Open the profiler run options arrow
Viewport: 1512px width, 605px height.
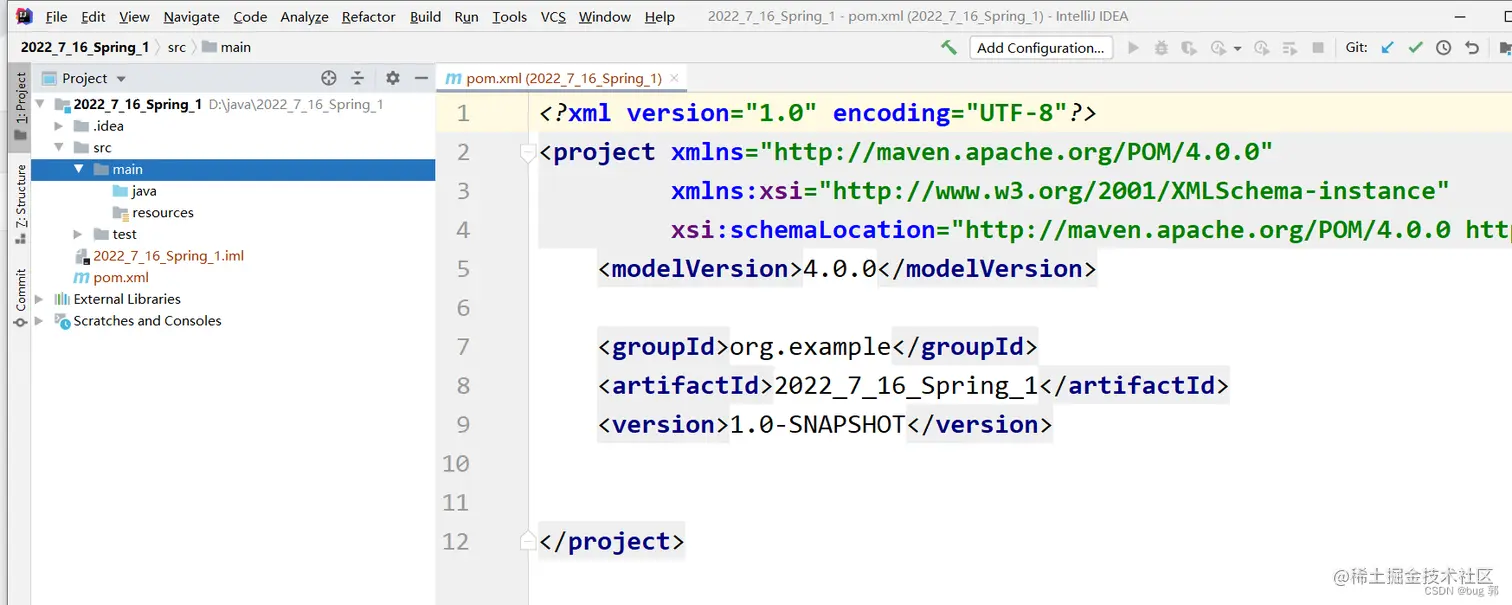1237,48
